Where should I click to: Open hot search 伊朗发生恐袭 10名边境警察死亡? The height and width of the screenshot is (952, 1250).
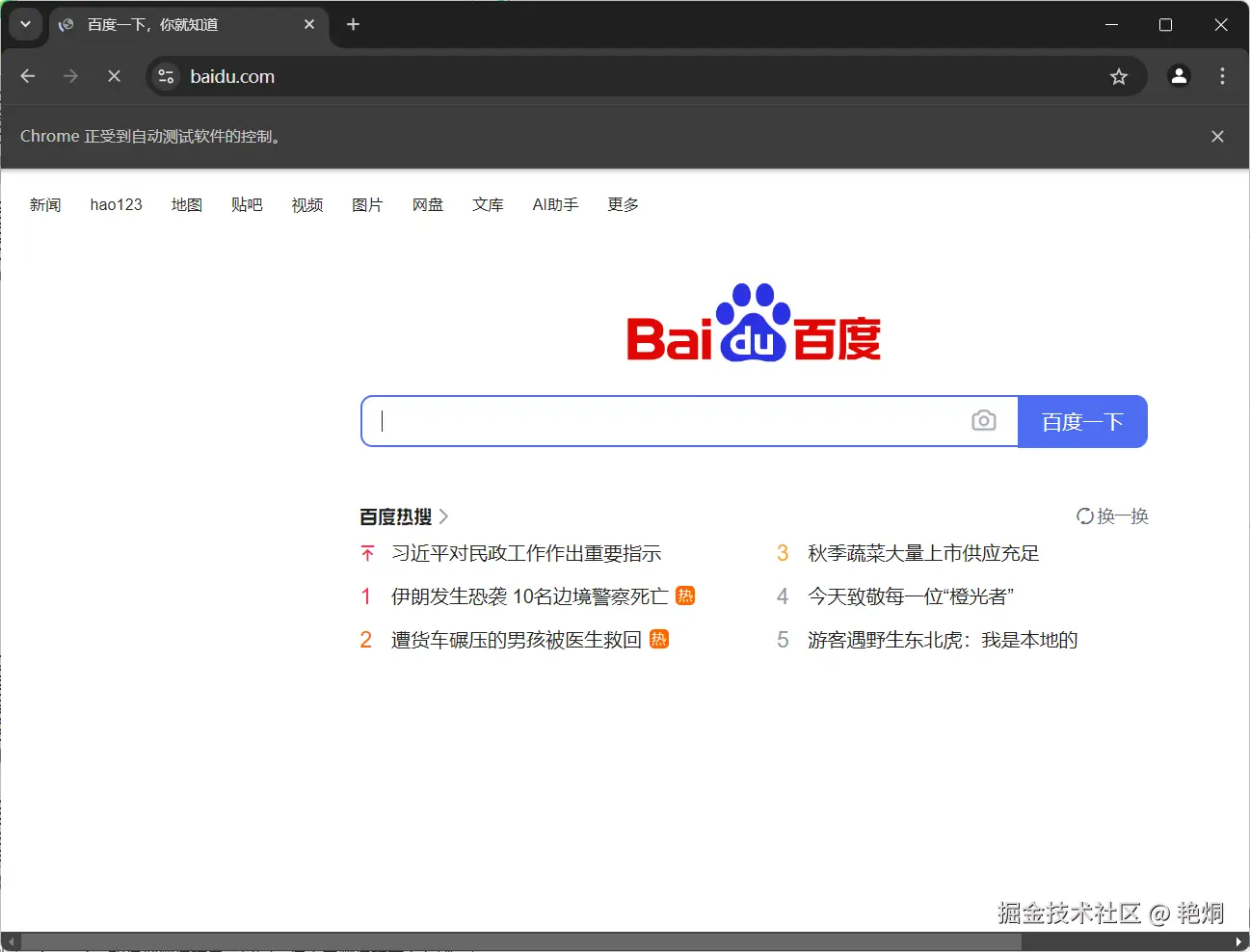(530, 596)
